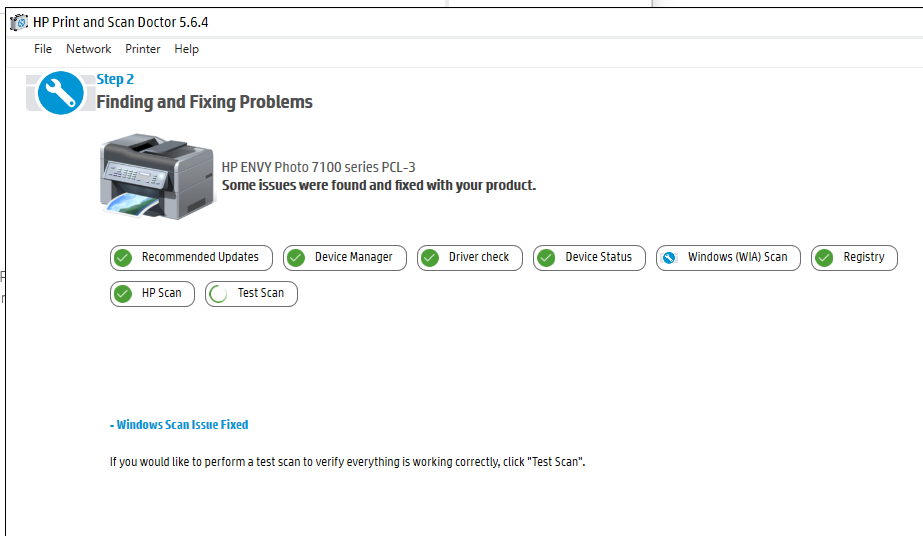Open the Printer menu

[x=143, y=49]
